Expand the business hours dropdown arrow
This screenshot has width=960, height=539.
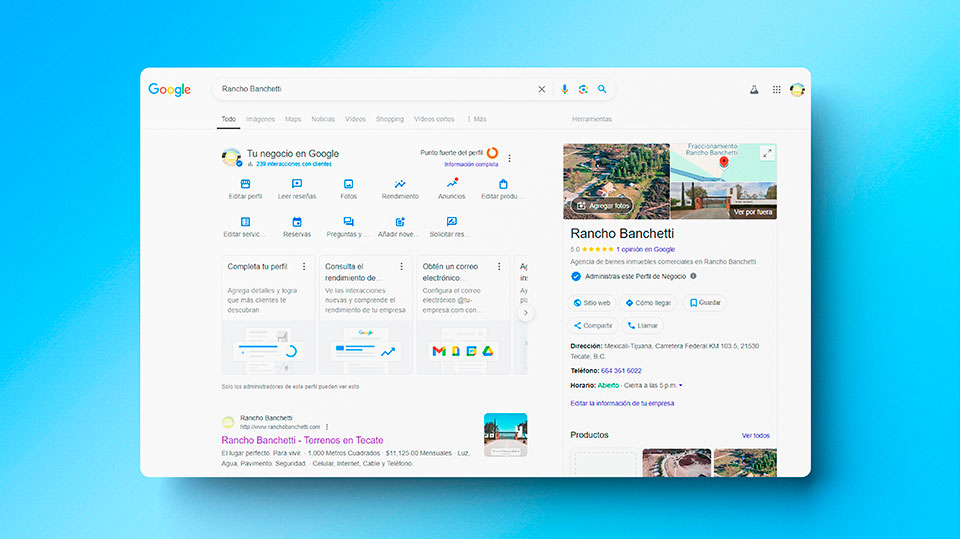pyautogui.click(x=681, y=385)
